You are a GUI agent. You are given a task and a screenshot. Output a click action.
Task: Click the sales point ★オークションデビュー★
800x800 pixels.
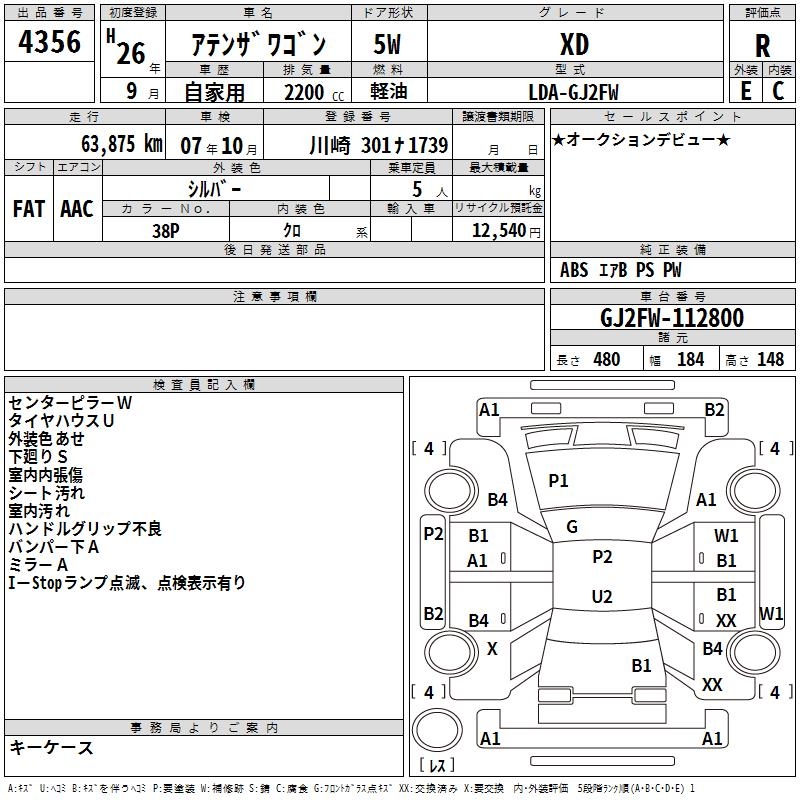point(641,139)
